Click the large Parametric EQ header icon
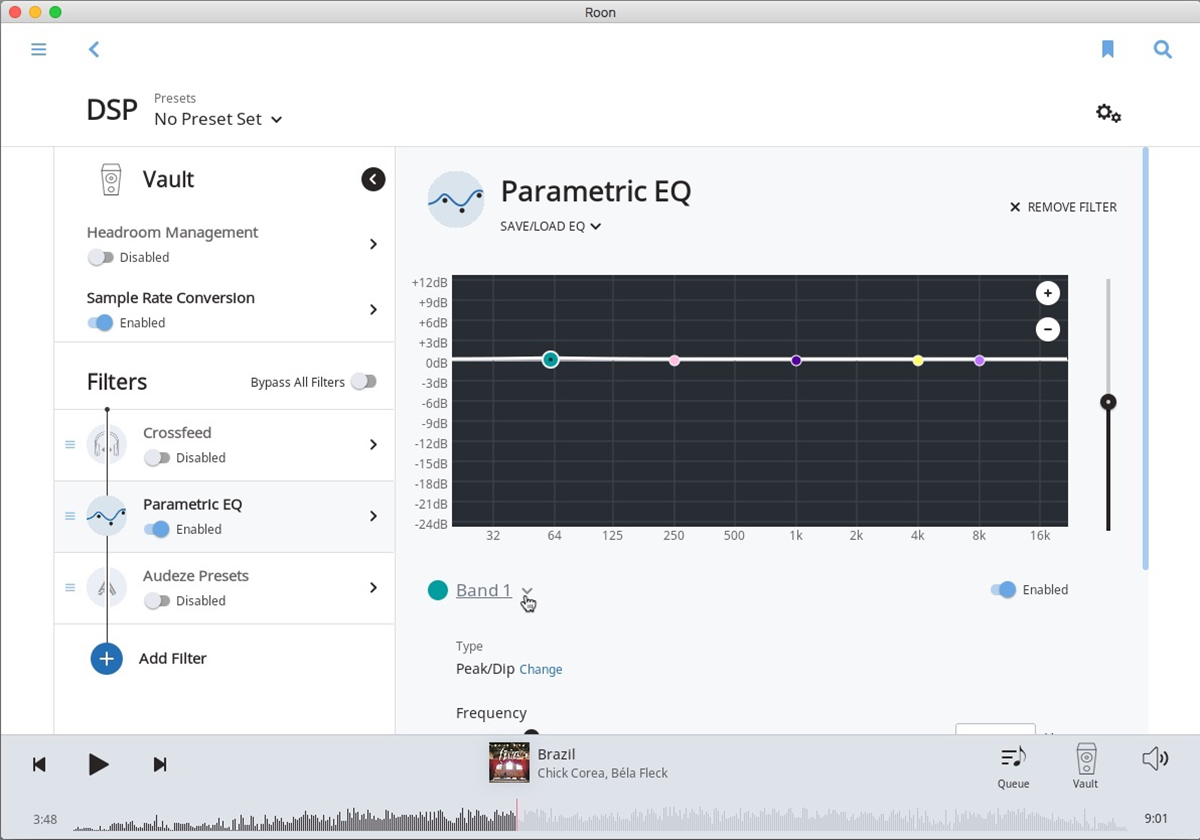The height and width of the screenshot is (840, 1200). 455,199
